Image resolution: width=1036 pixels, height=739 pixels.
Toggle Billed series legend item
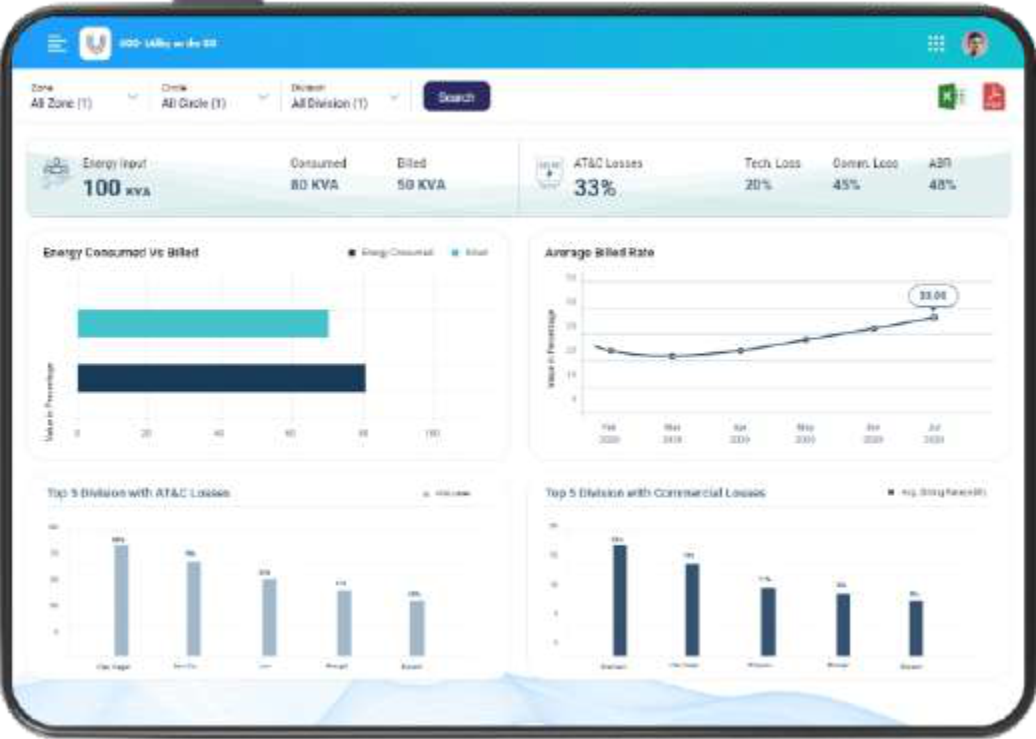(470, 253)
